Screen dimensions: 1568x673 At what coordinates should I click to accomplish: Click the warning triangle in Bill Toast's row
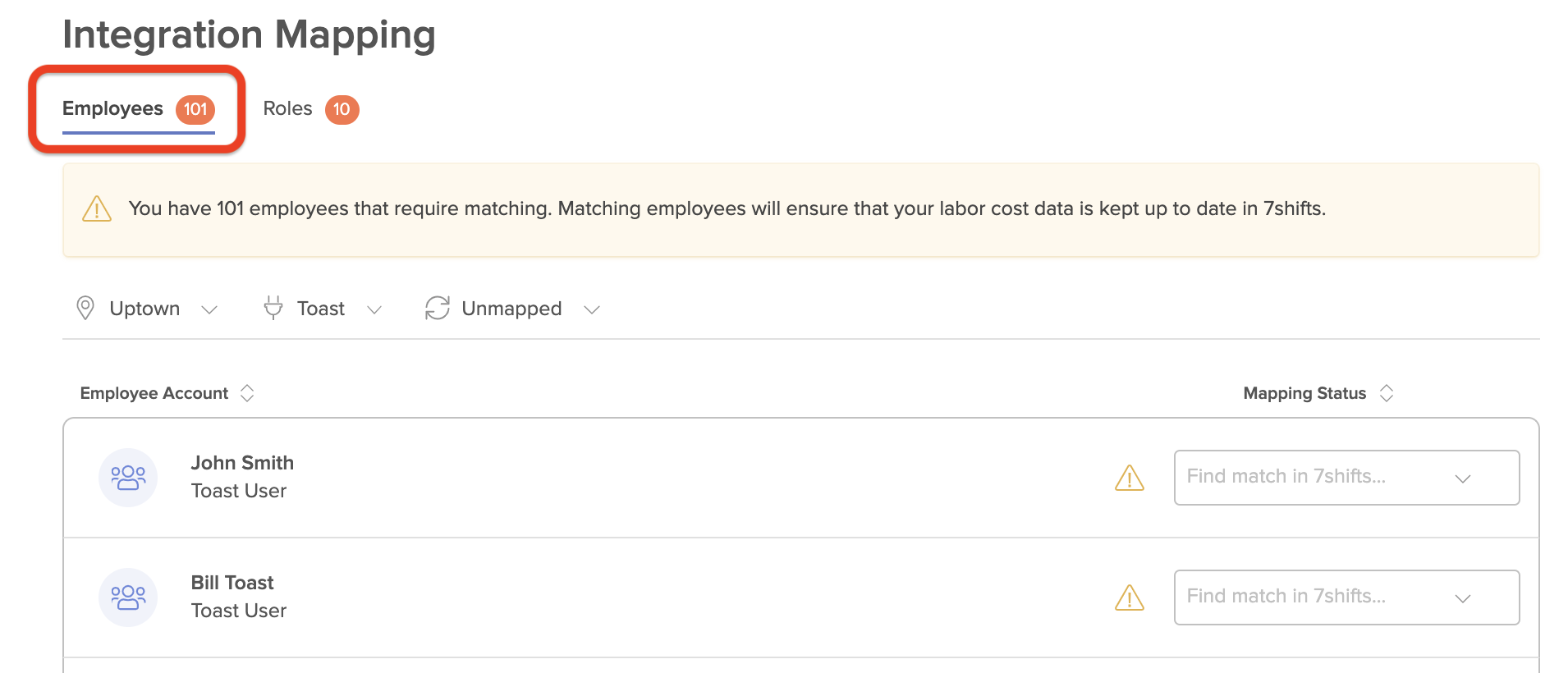pos(1130,597)
